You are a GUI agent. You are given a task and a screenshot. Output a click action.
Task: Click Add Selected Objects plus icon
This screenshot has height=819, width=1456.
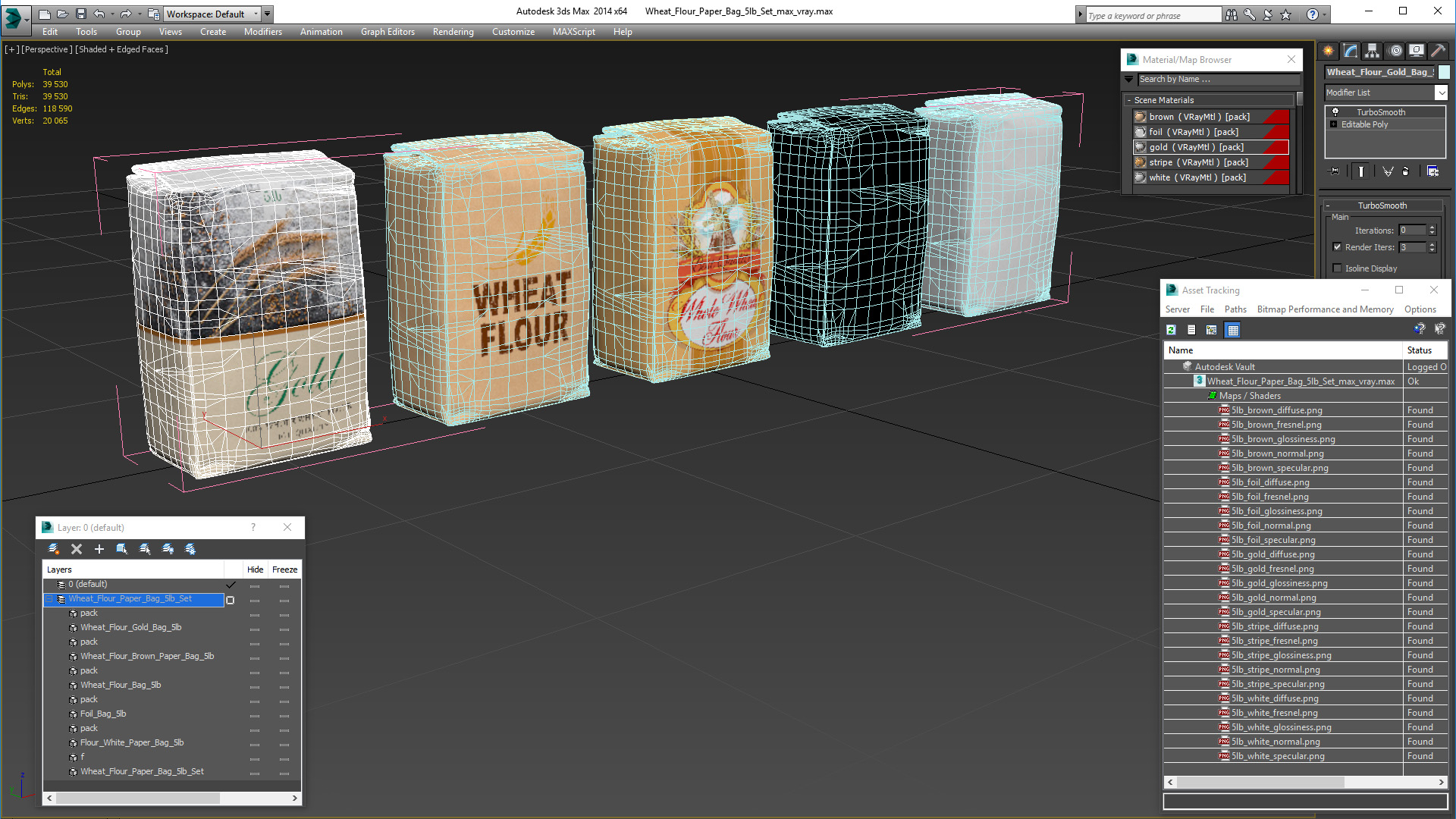pyautogui.click(x=99, y=549)
